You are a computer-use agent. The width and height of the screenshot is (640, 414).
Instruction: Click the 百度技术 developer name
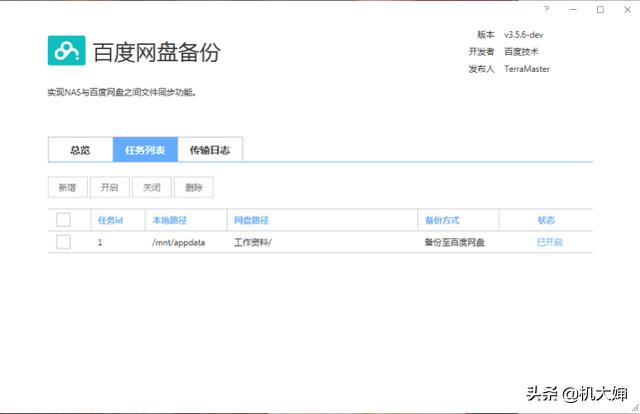[x=521, y=52]
